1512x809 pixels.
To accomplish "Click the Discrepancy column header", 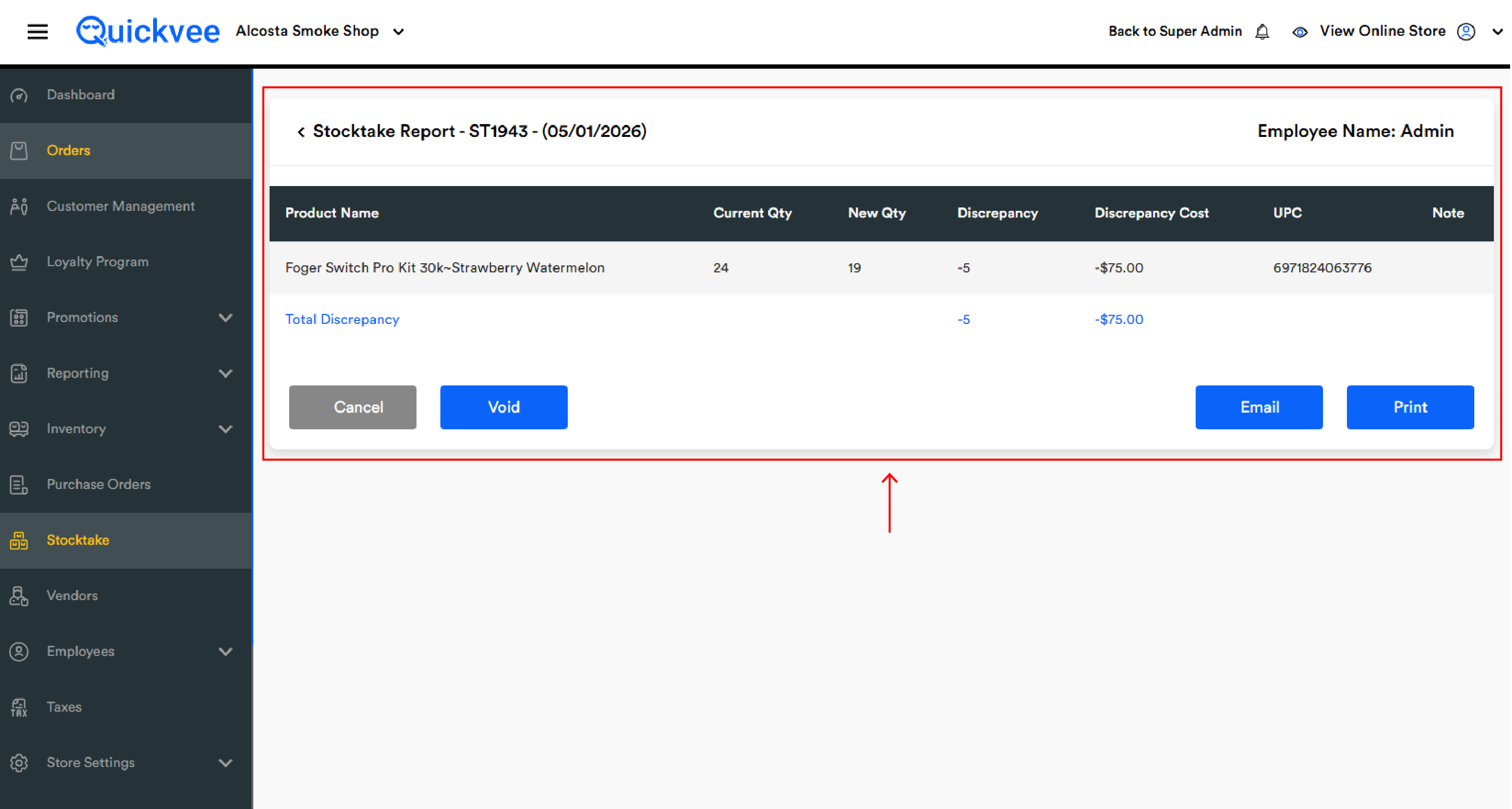I will [x=997, y=213].
